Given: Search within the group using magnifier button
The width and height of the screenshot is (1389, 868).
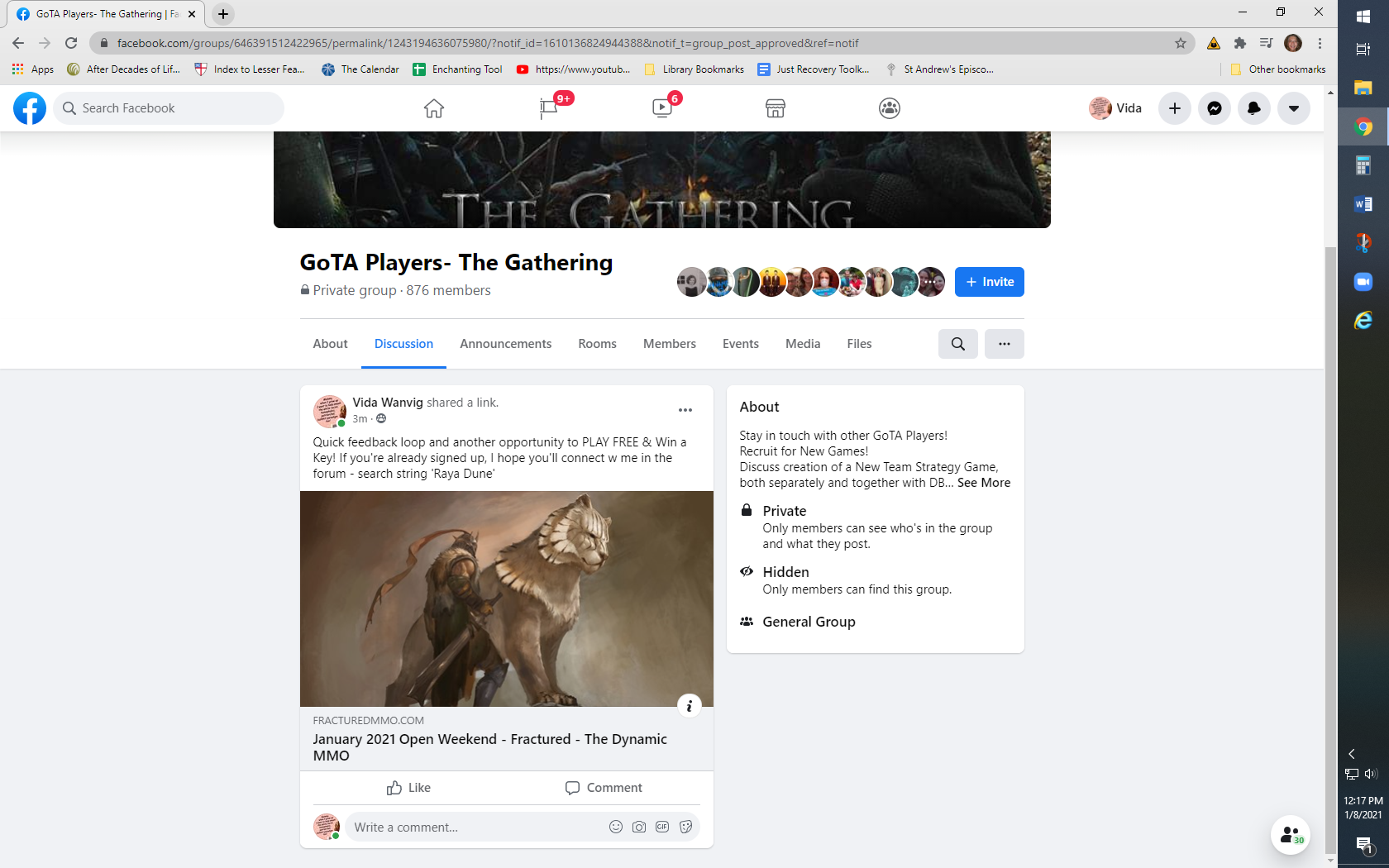Looking at the screenshot, I should 958,344.
